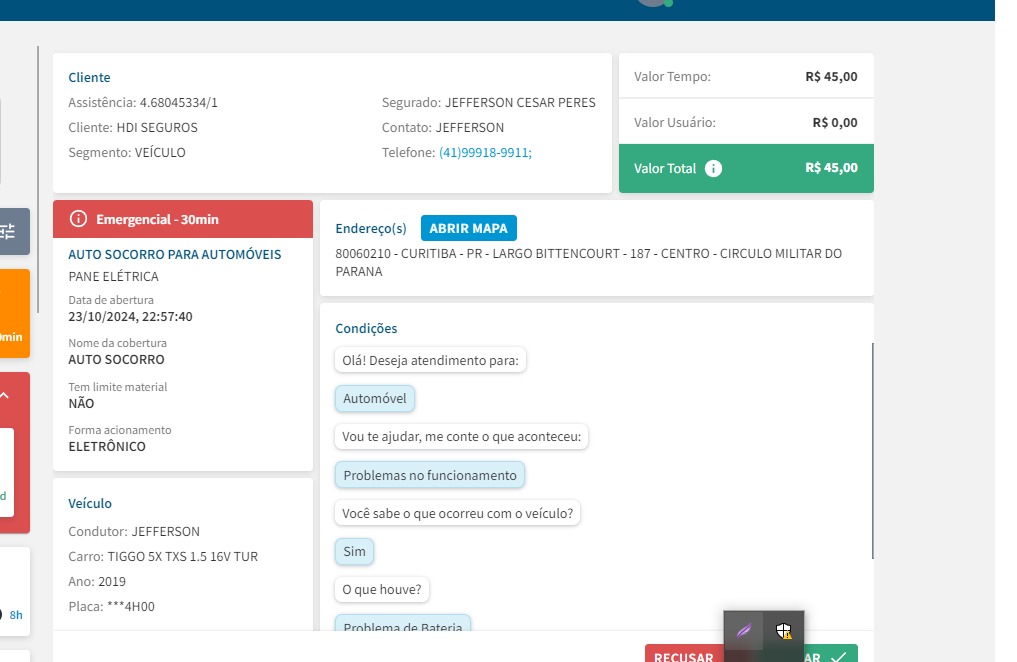The image size is (1017, 662).
Task: Click the Valor Tempo amount R$ 45,00
Action: (831, 77)
